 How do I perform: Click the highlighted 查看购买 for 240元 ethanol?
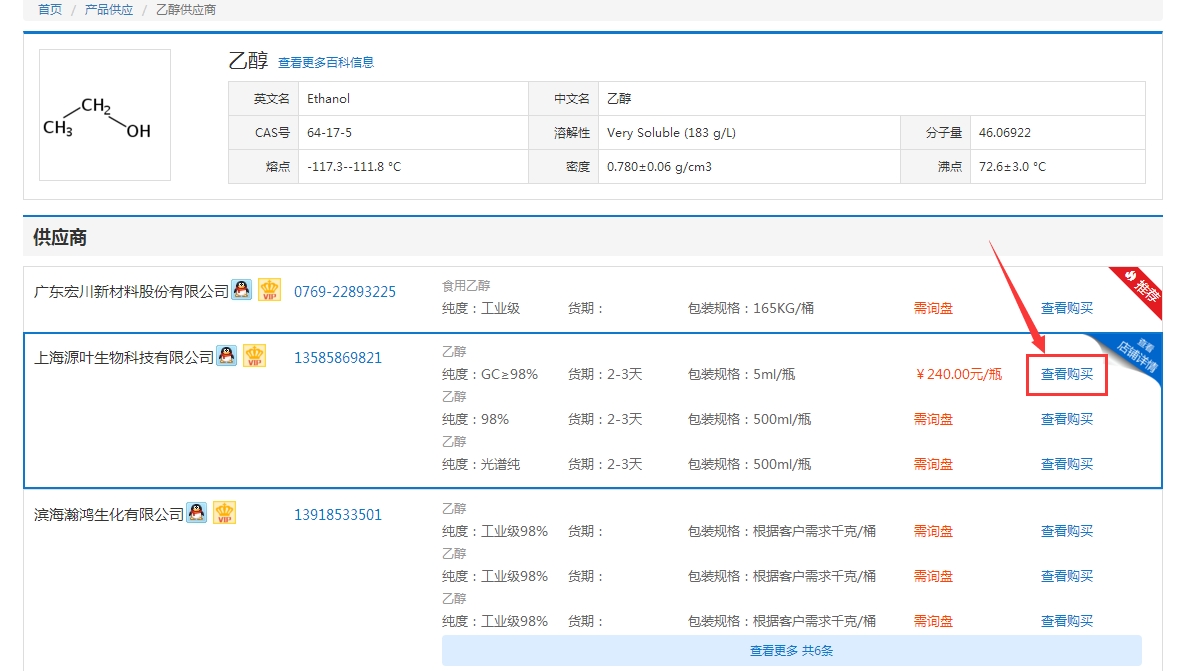coord(1066,374)
